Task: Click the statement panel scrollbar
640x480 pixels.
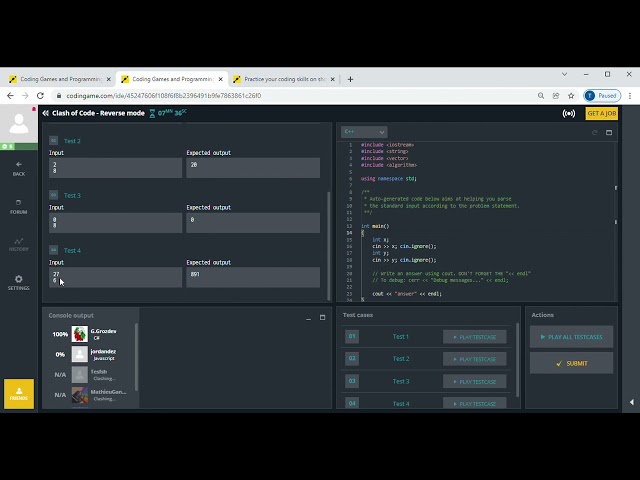Action: tap(329, 246)
